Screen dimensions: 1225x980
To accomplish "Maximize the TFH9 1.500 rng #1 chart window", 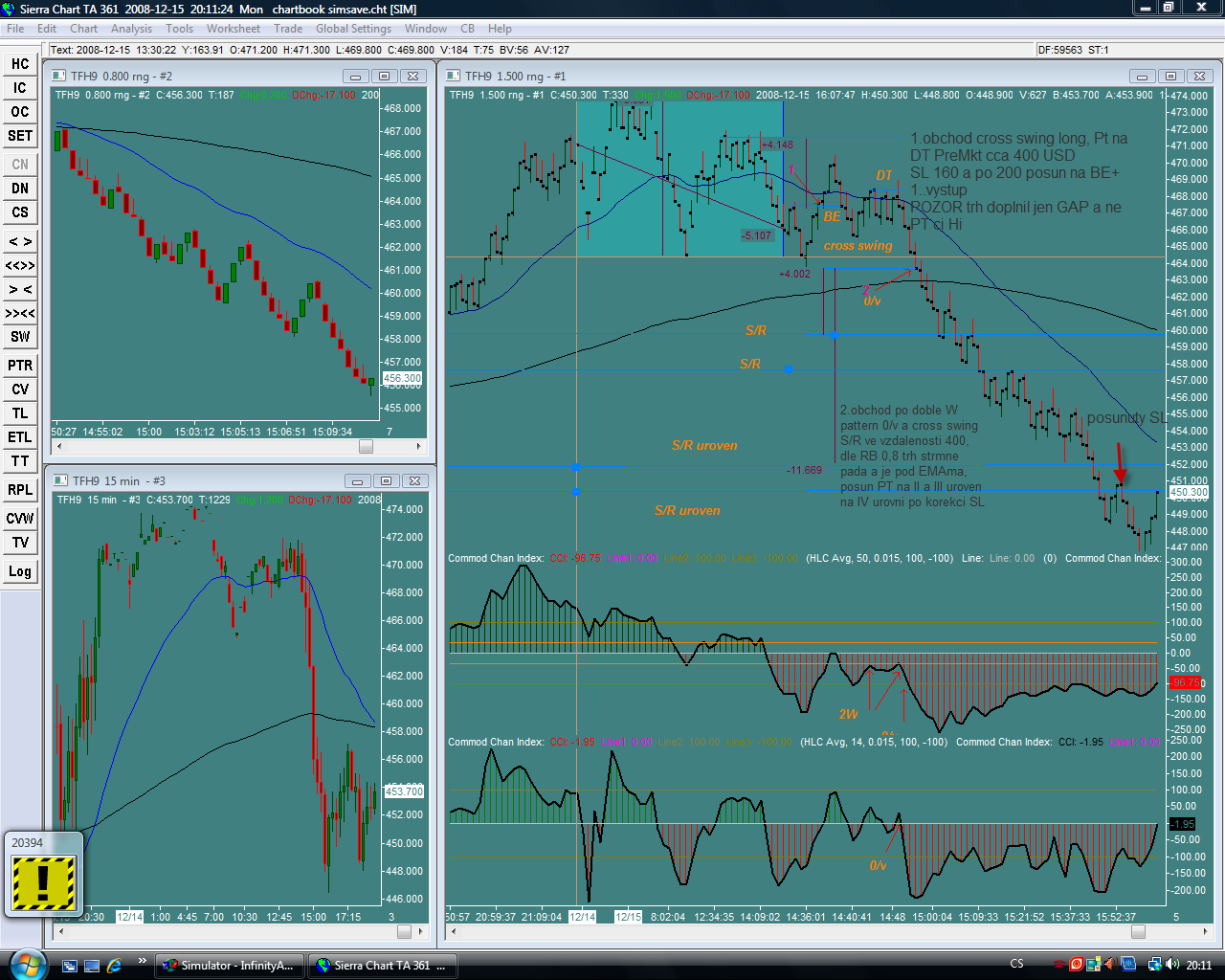I will click(x=1170, y=76).
